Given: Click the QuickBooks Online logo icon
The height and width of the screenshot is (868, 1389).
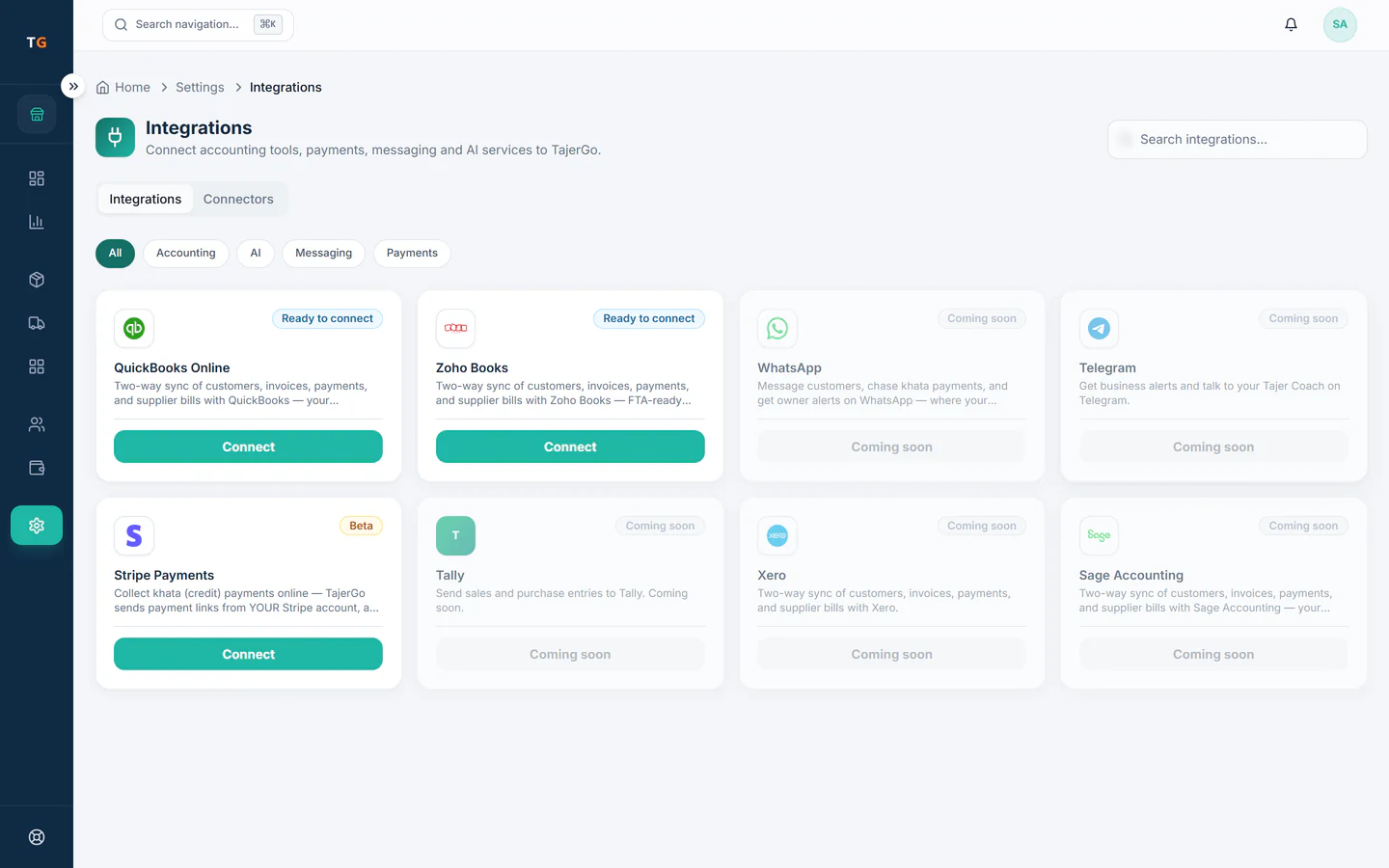Looking at the screenshot, I should click(x=134, y=328).
